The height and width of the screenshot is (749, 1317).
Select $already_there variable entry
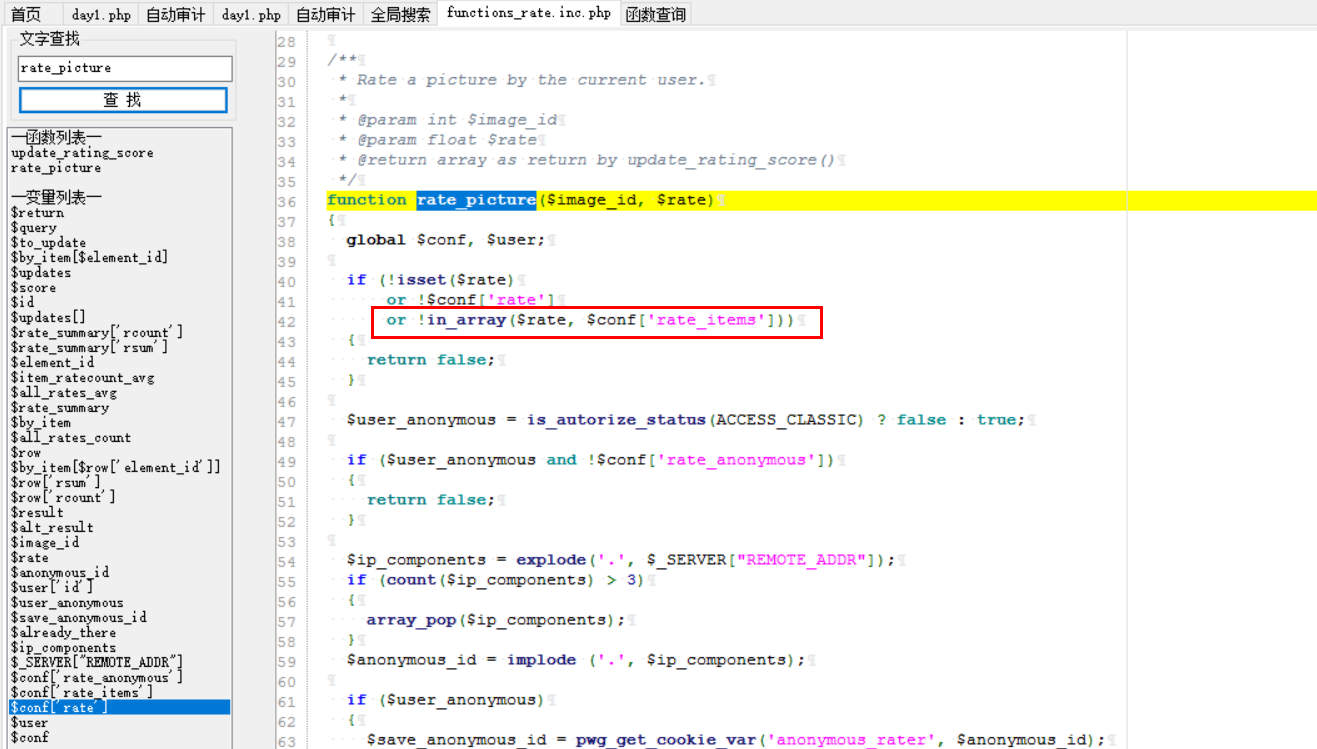click(63, 633)
